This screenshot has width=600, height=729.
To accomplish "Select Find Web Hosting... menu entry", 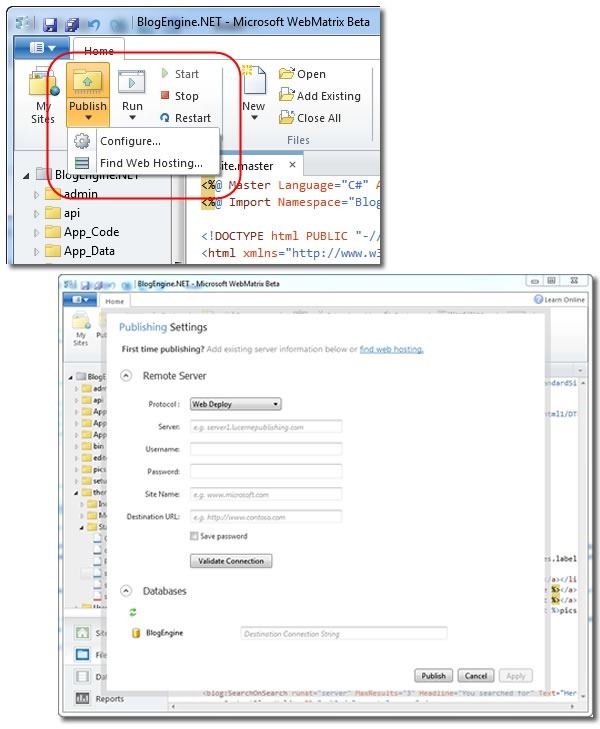I will tap(150, 163).
